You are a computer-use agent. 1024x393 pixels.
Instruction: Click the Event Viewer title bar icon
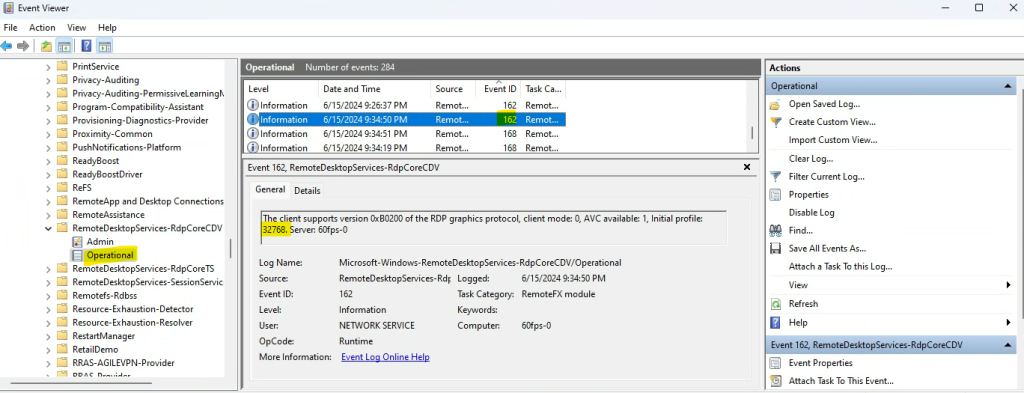[x=9, y=8]
